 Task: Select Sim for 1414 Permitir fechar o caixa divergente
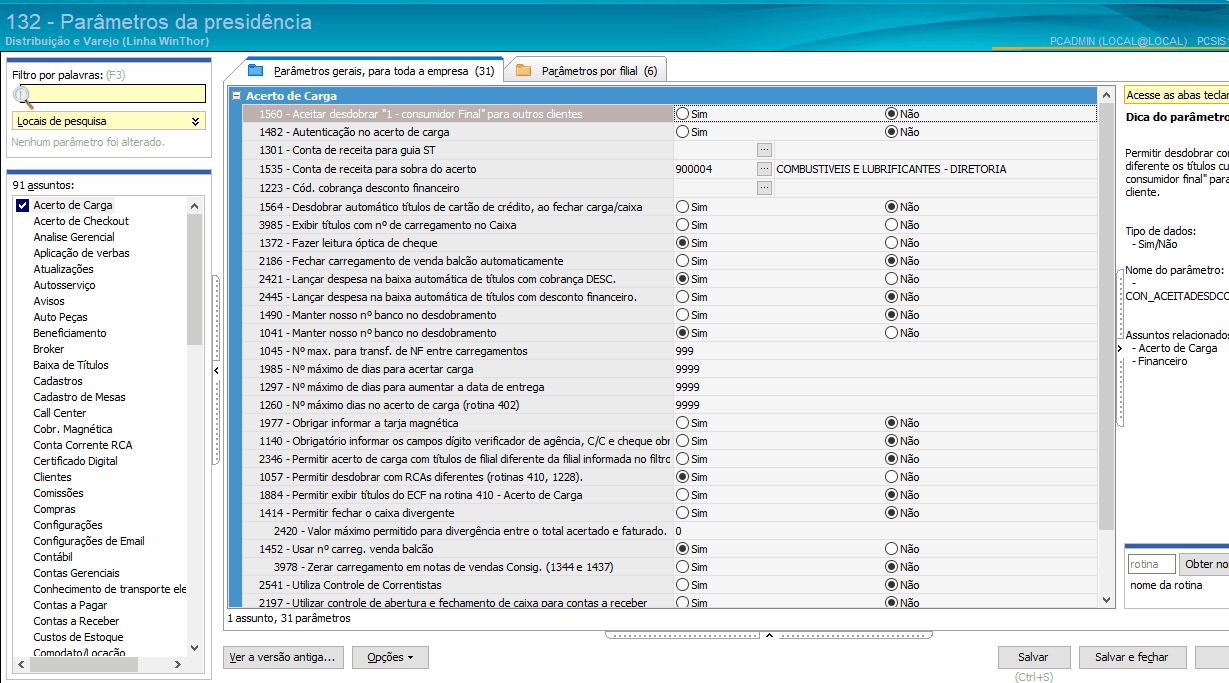[x=682, y=513]
